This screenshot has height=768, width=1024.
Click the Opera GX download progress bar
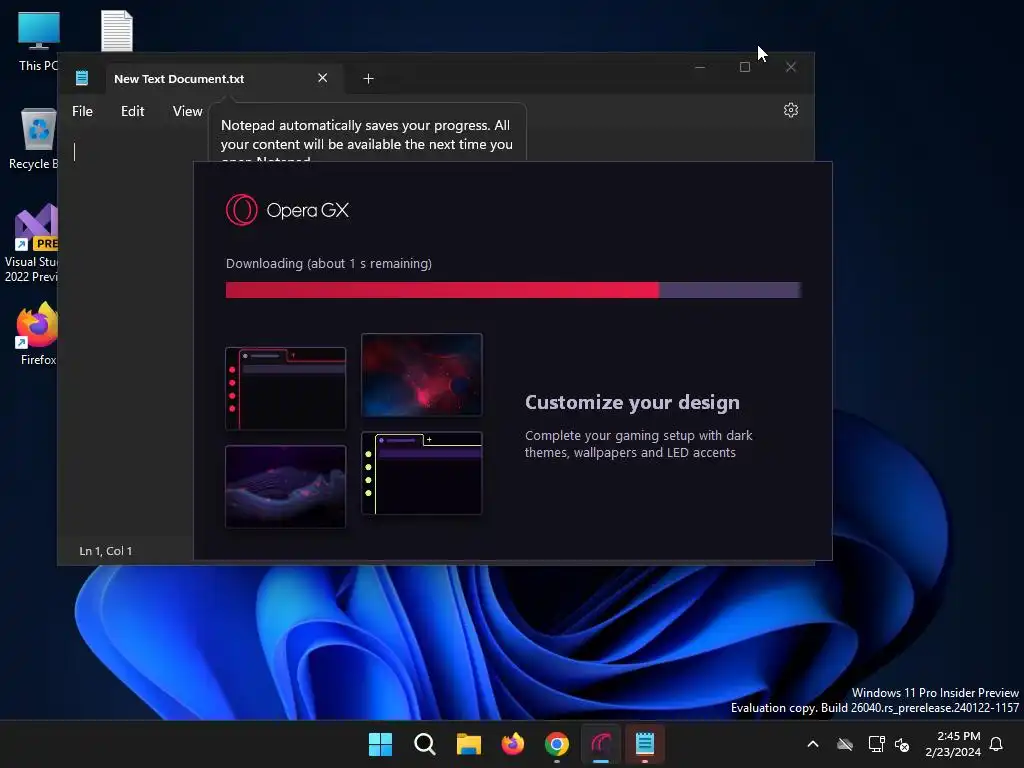513,290
